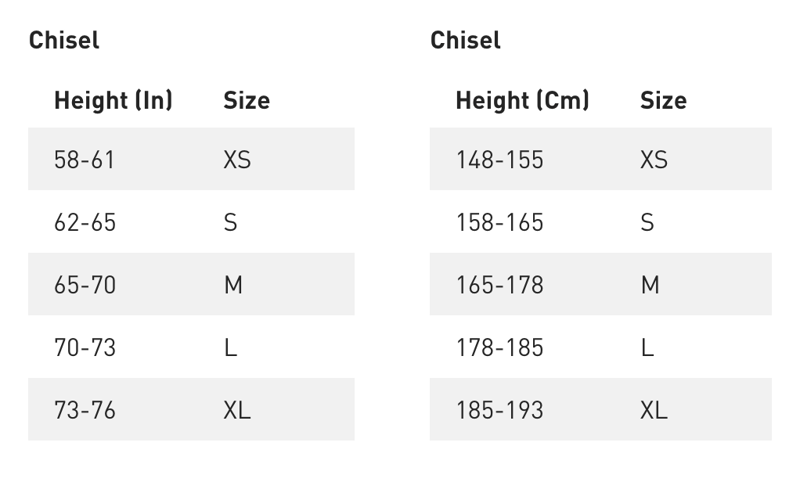Click the 165-178 height cell
The image size is (800, 482).
(499, 285)
